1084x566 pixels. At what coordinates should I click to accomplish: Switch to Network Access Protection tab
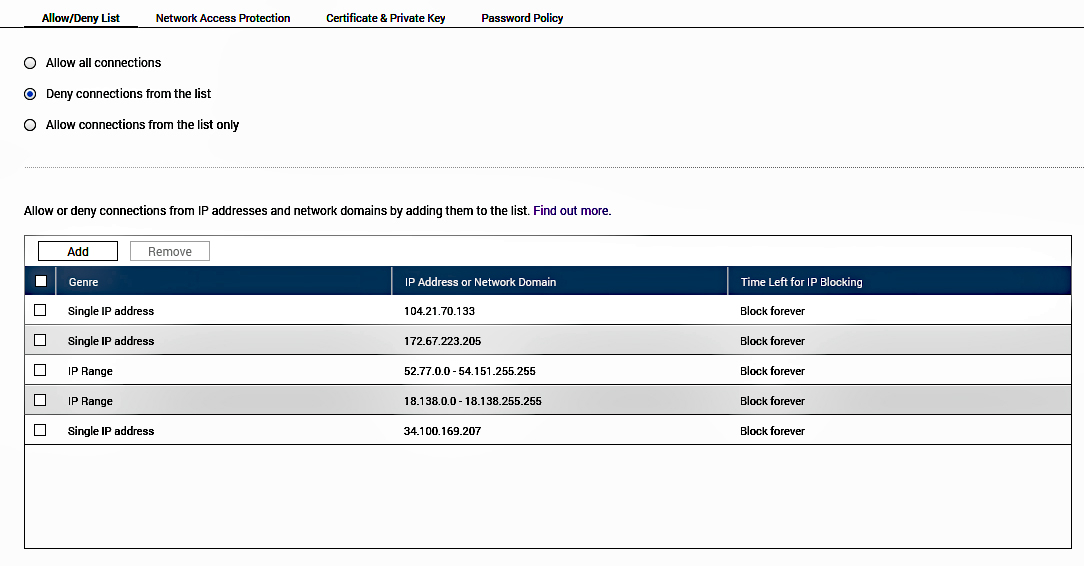coord(223,18)
